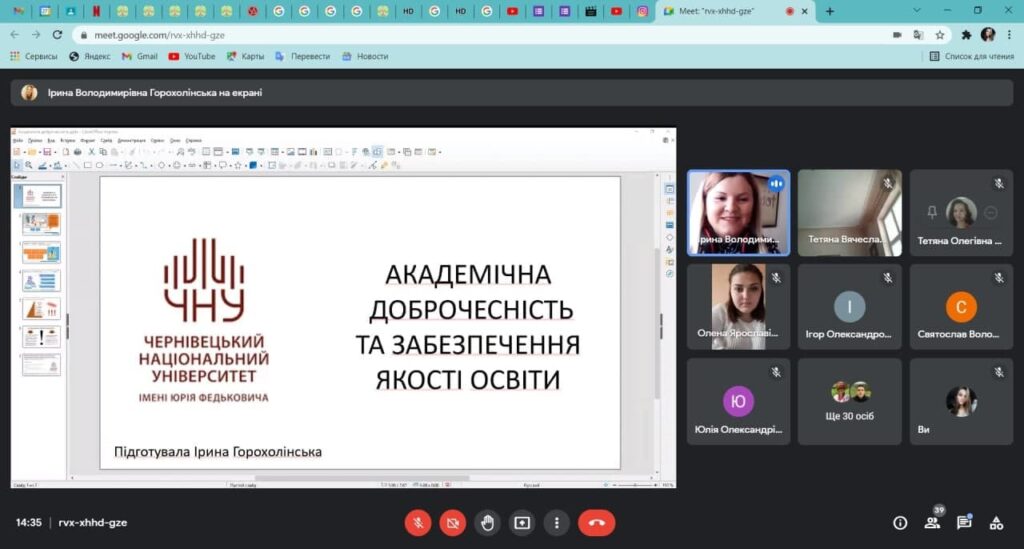1024x549 pixels.
Task: Open Present now screen sharing button
Action: point(522,523)
